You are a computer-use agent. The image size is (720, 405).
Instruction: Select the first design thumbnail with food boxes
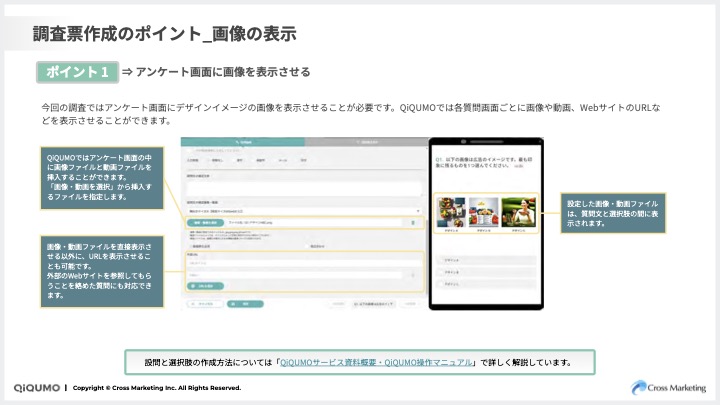click(x=451, y=212)
